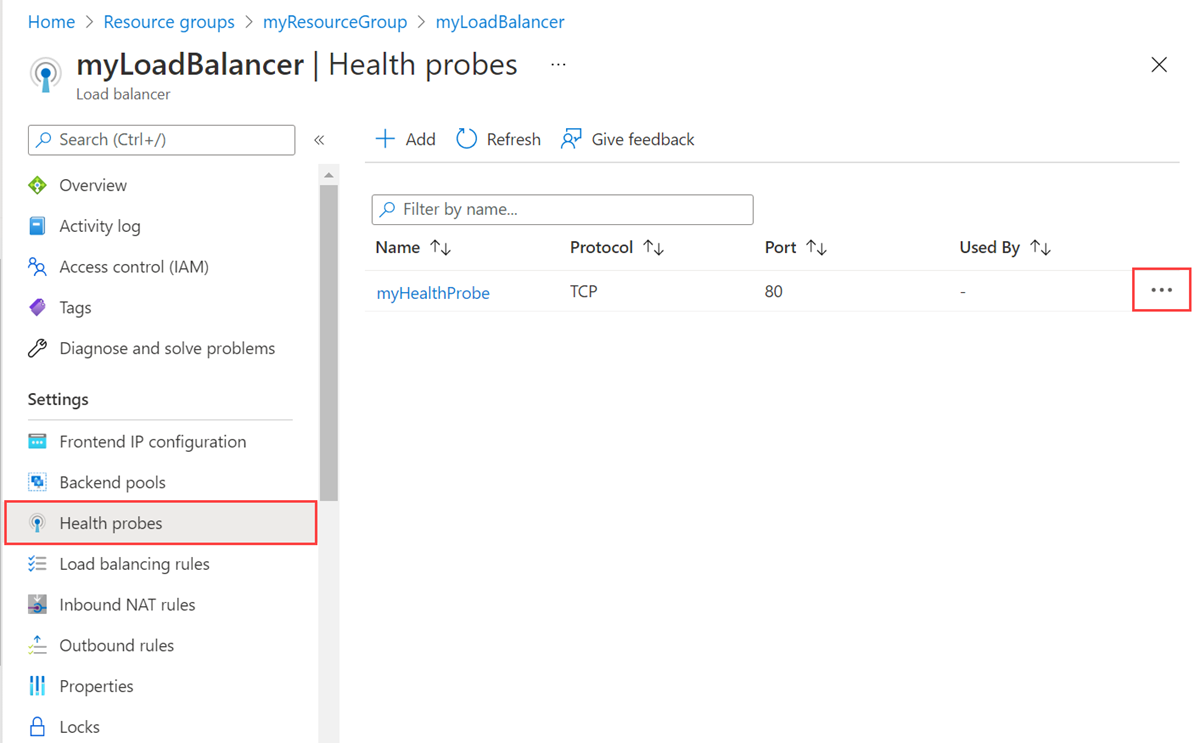The height and width of the screenshot is (743, 1200).
Task: Click the Access control people icon
Action: coord(37,267)
